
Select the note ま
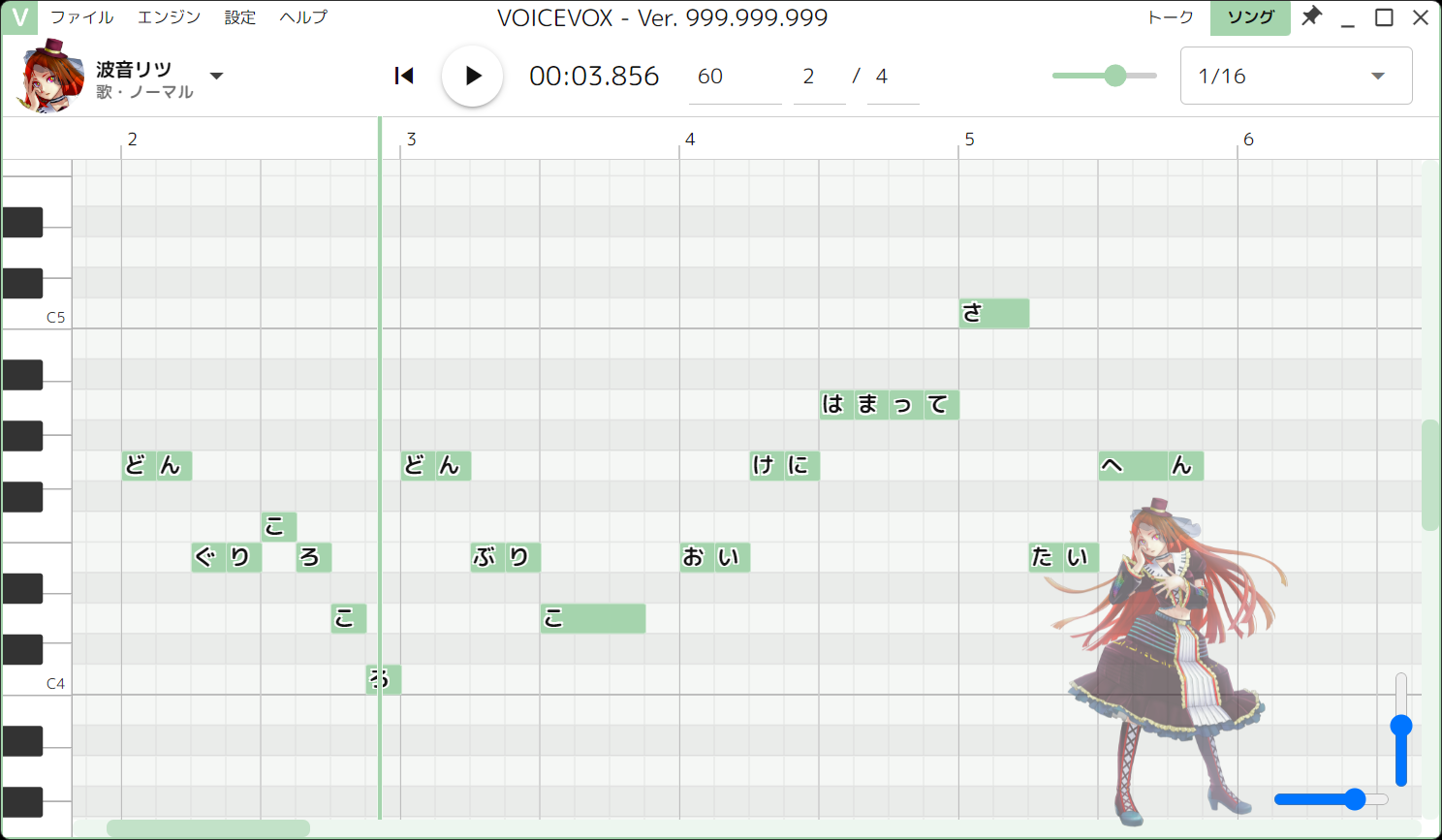872,404
